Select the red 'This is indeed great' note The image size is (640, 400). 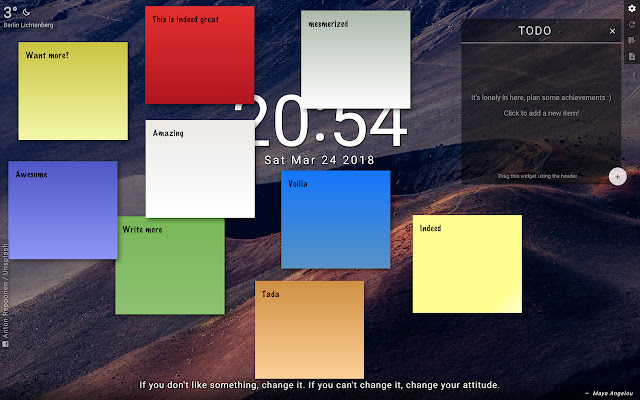tap(199, 60)
